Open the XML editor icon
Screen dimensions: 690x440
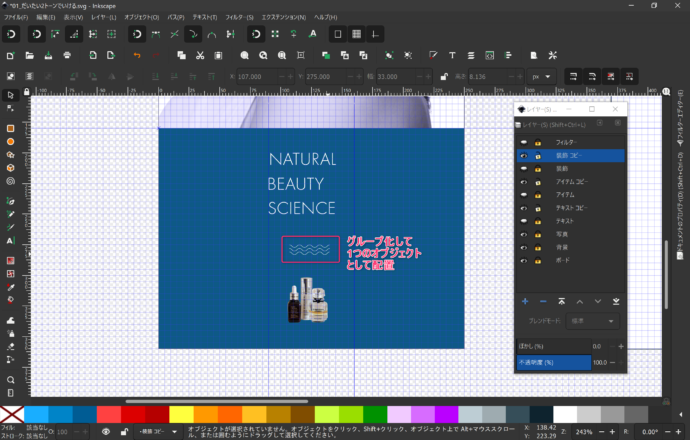[x=489, y=55]
